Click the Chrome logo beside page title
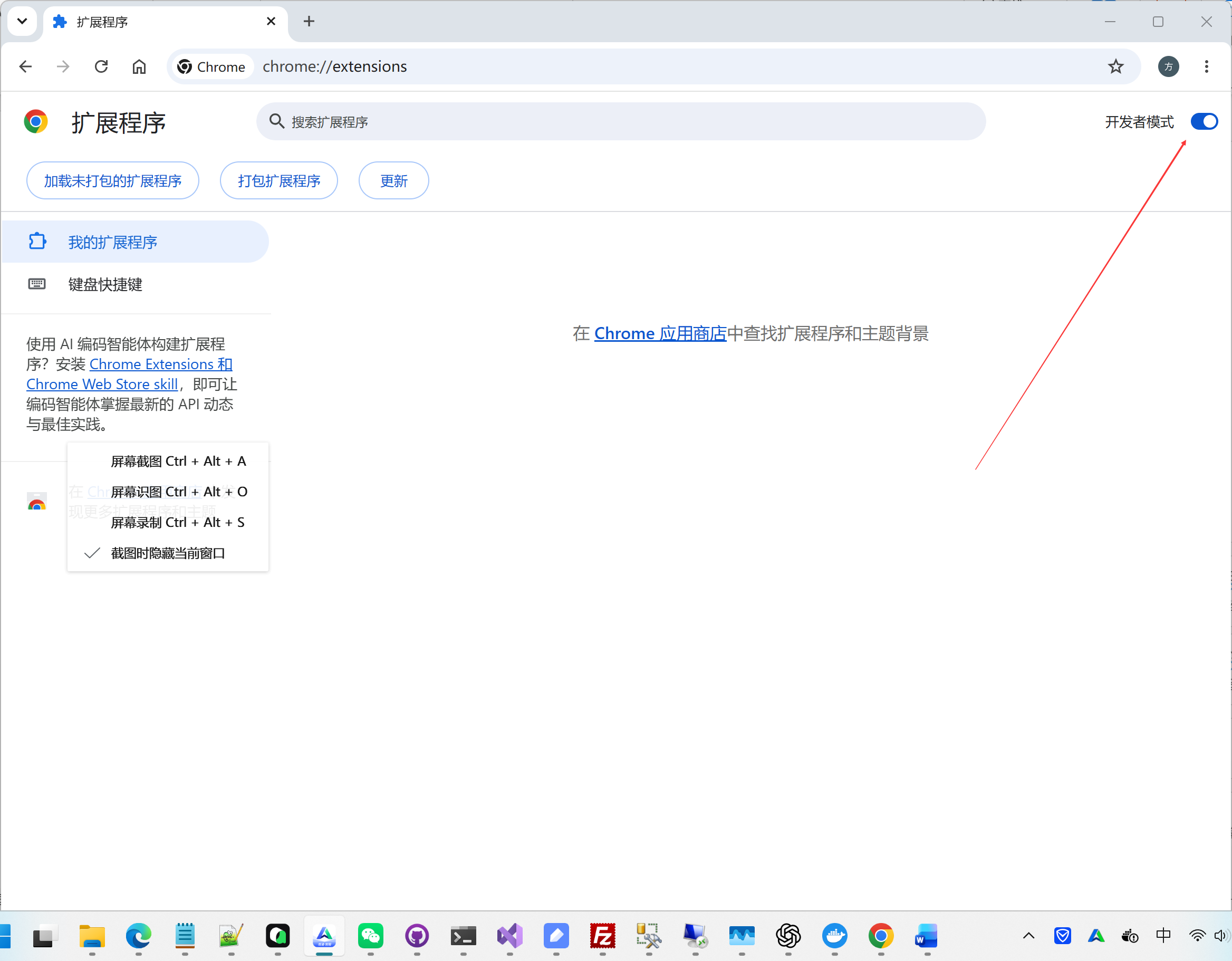 35,121
